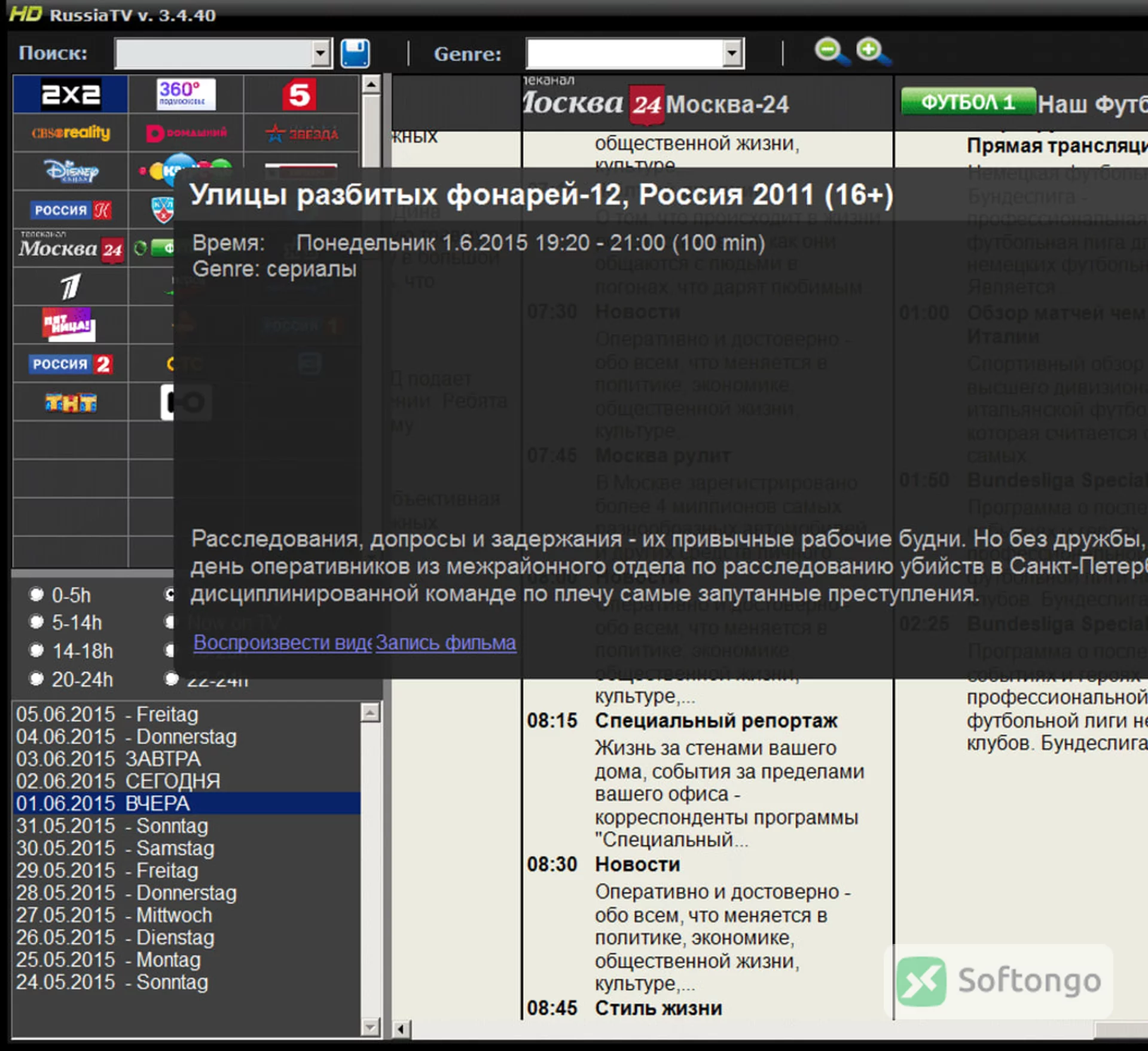Open the Поиск search dropdown arrow

pos(321,54)
